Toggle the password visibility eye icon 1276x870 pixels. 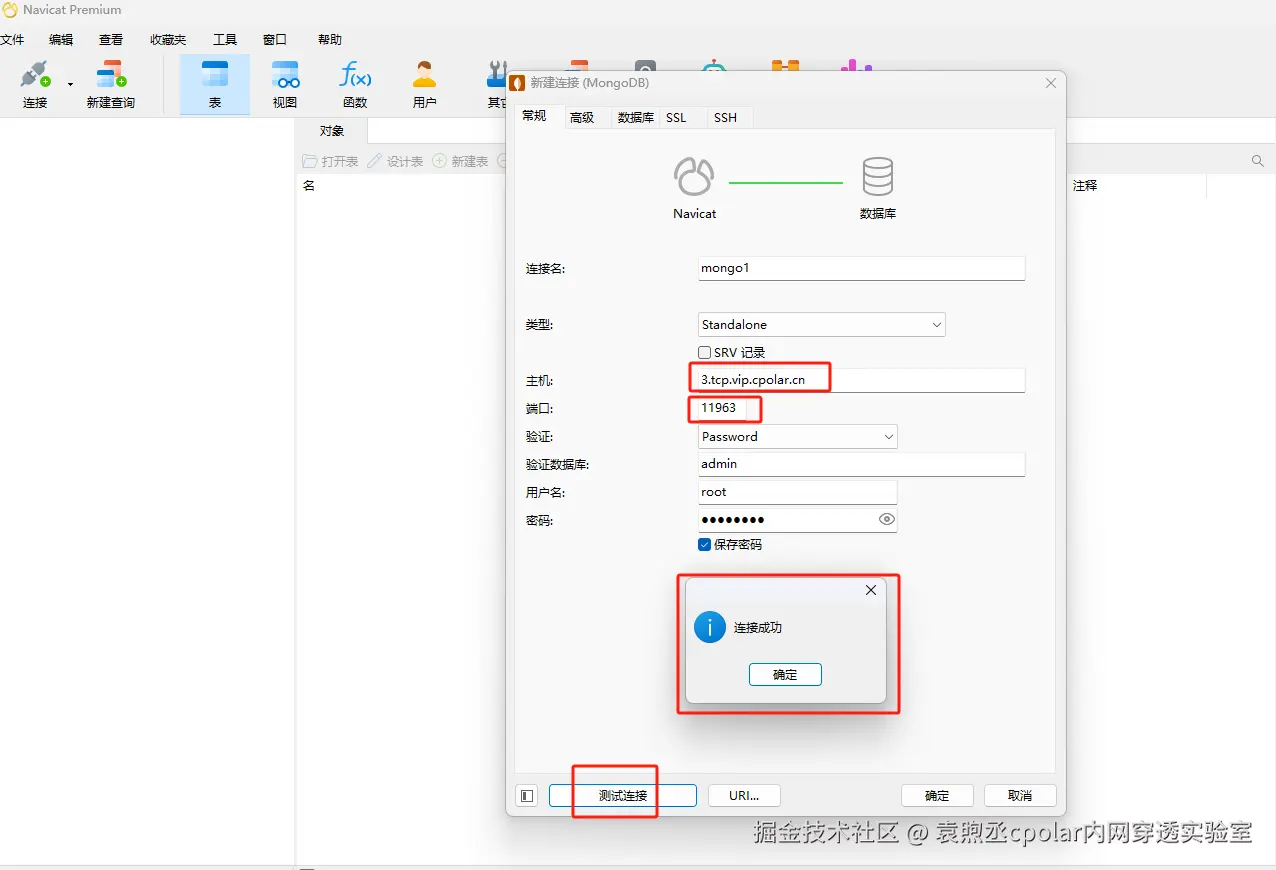pyautogui.click(x=886, y=520)
